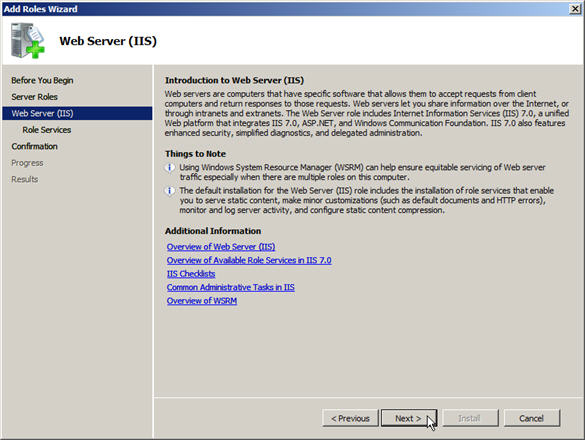The width and height of the screenshot is (585, 440).
Task: Click the info icon beside WSRM note
Action: [170, 168]
